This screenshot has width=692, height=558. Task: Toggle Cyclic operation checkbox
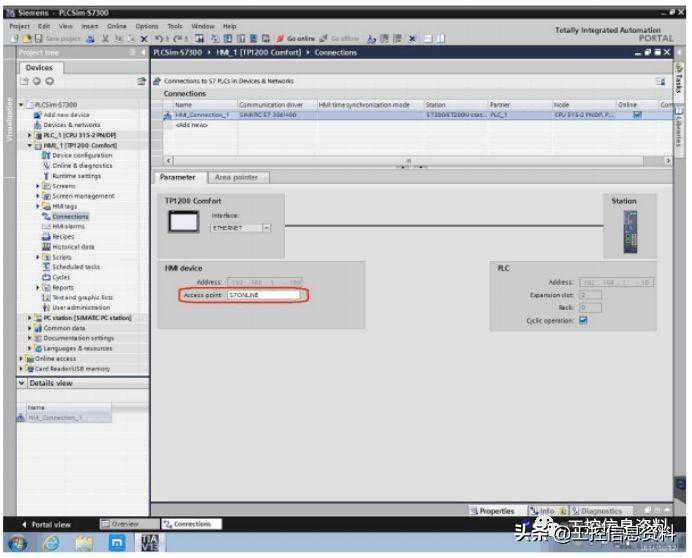click(583, 320)
